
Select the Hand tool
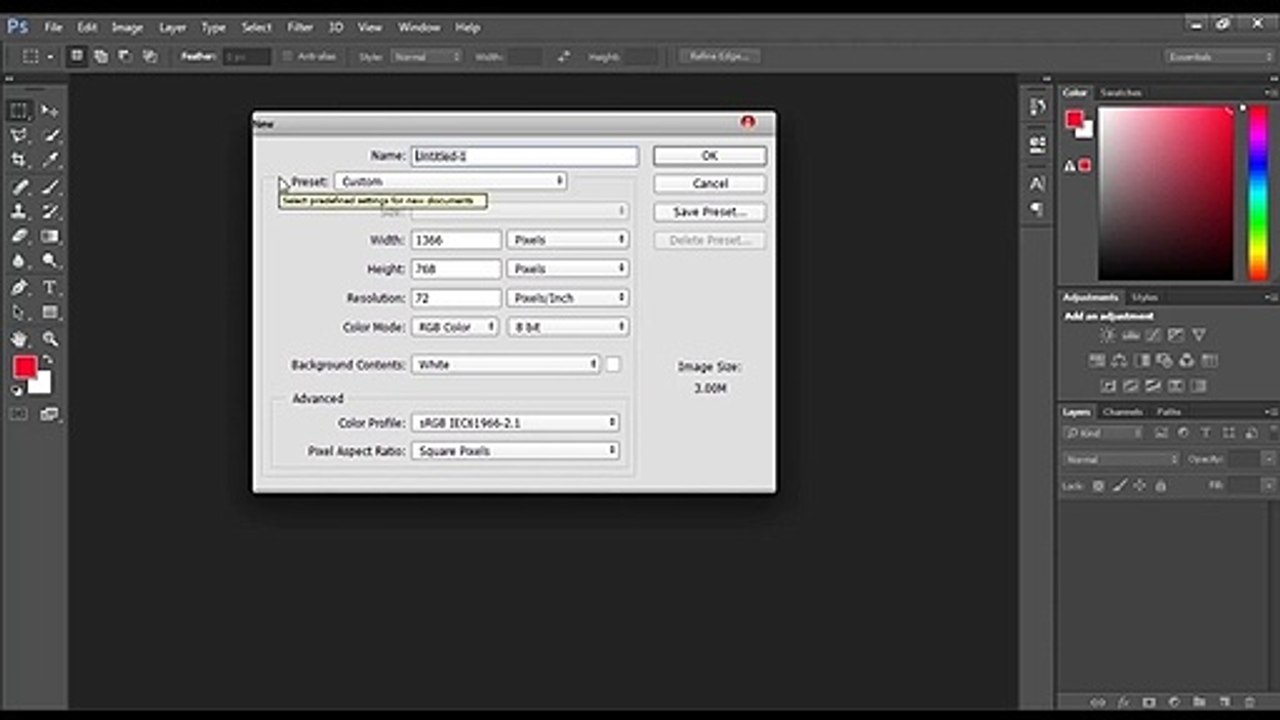(x=19, y=340)
